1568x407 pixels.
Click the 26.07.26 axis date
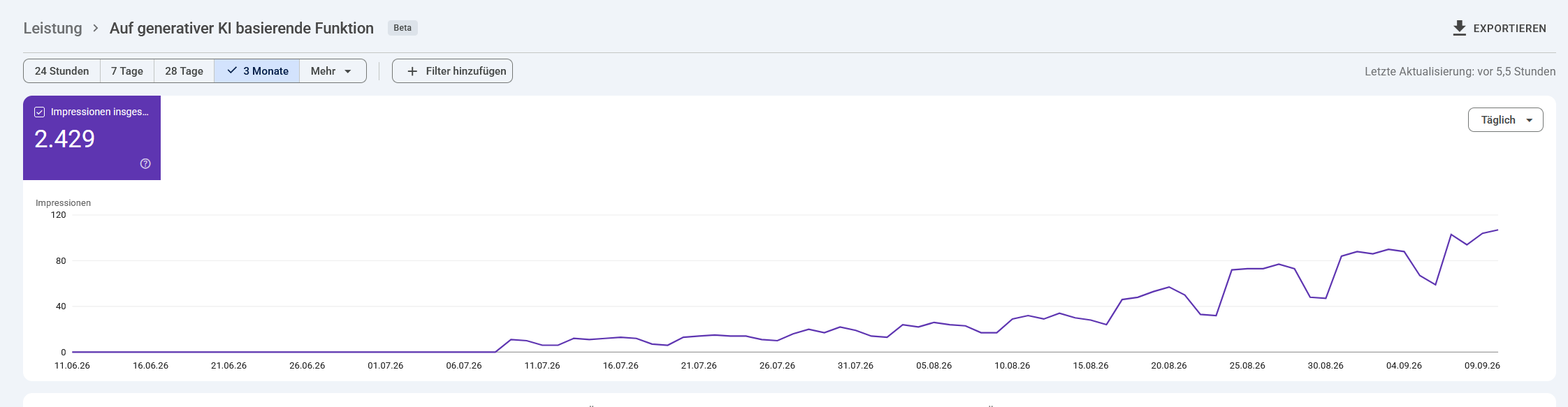(x=777, y=366)
